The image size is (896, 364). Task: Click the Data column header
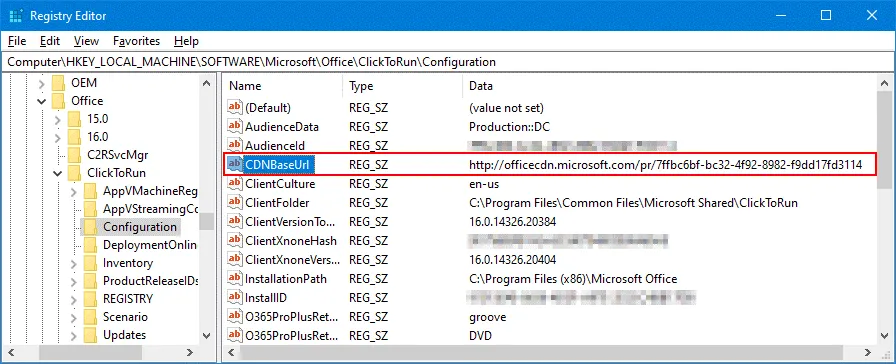(669, 86)
